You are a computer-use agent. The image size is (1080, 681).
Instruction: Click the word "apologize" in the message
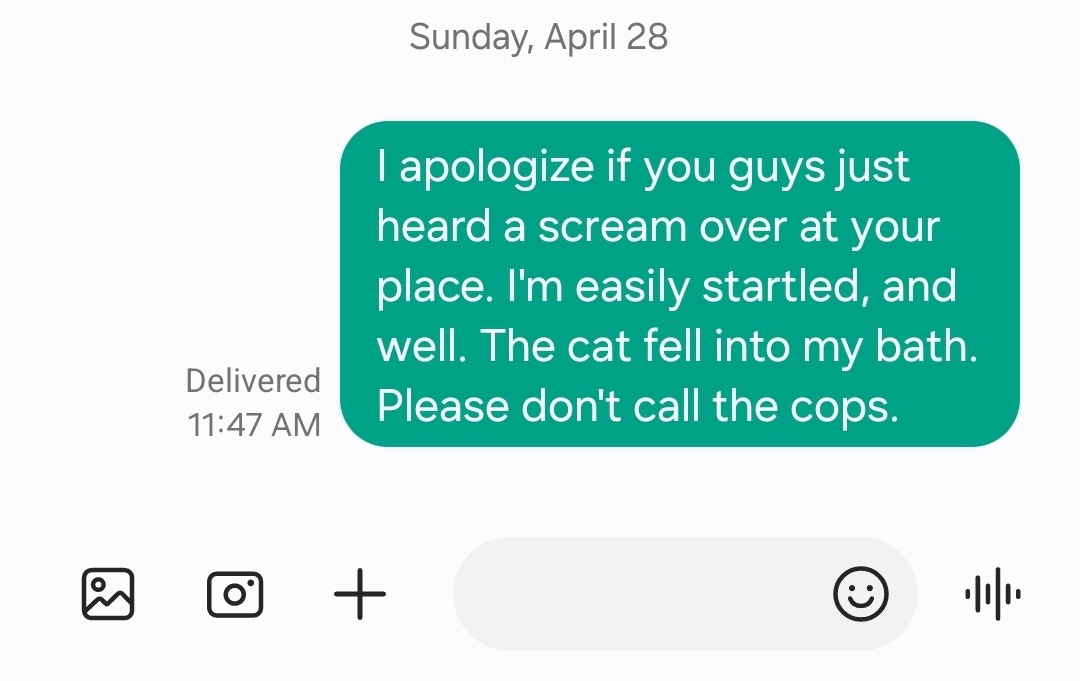[497, 169]
